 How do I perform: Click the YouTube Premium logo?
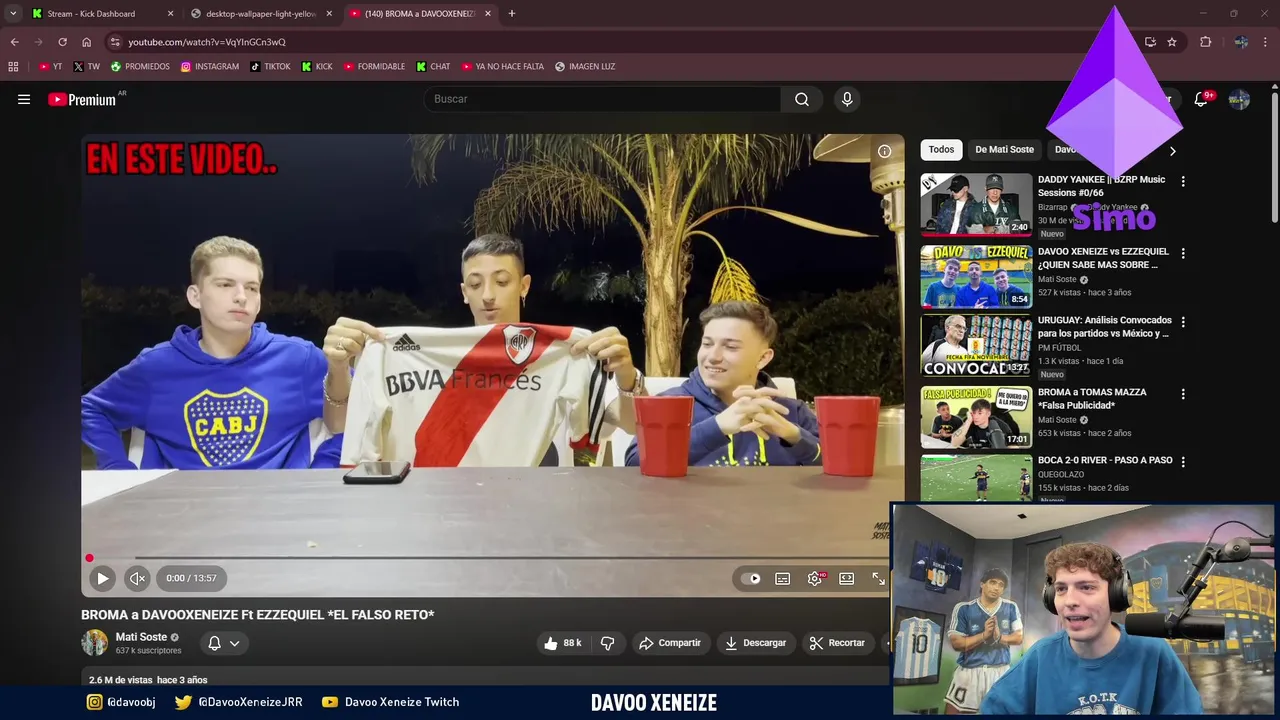click(82, 99)
